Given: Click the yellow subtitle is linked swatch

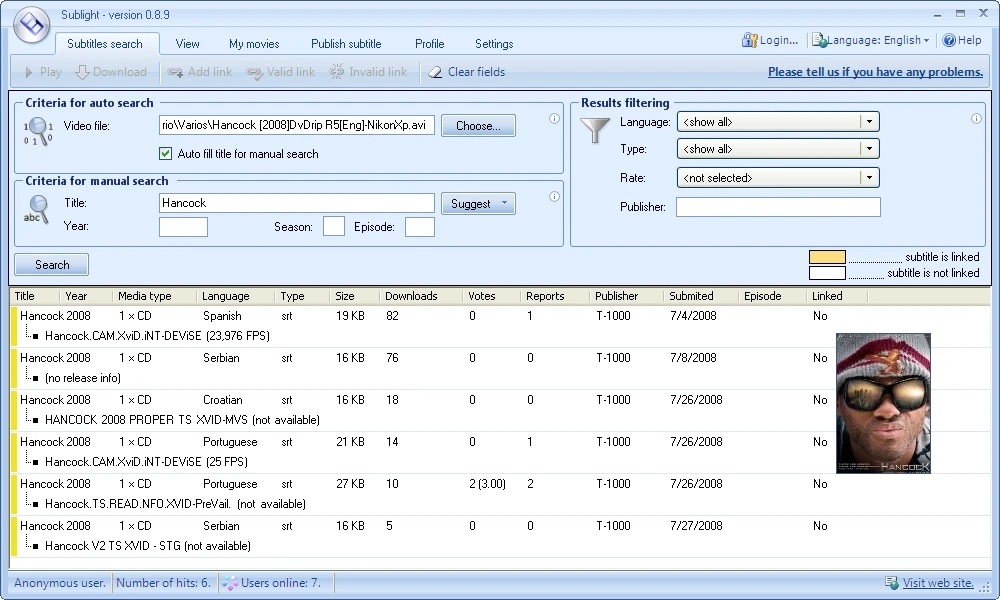Looking at the screenshot, I should click(827, 257).
